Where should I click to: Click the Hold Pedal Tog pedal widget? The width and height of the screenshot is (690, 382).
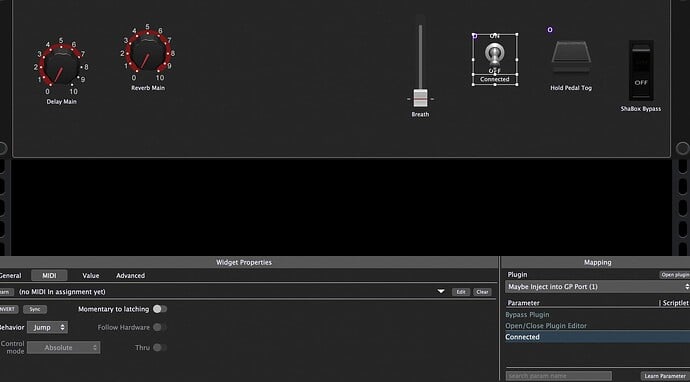point(571,57)
